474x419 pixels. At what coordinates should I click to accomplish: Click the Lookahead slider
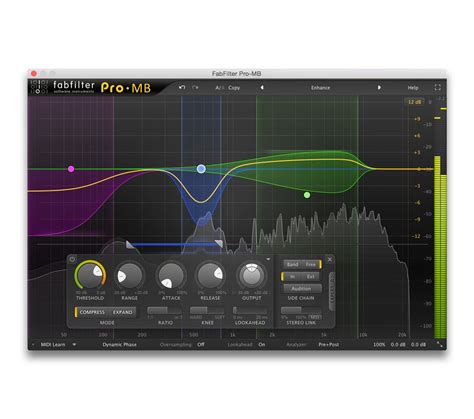250,310
